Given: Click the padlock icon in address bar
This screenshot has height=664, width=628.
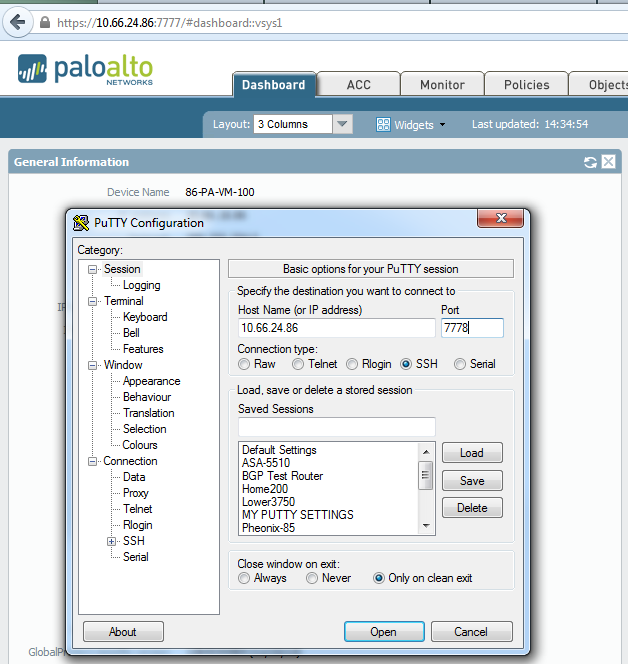Looking at the screenshot, I should click(x=45, y=22).
